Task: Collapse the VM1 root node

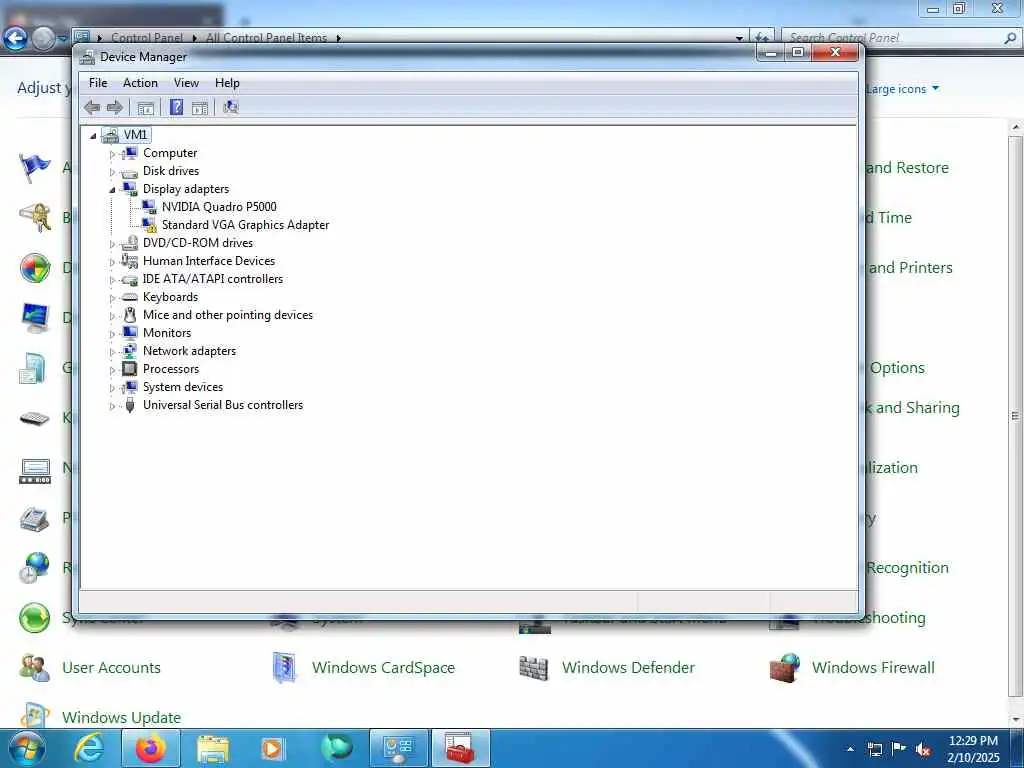Action: click(x=93, y=136)
